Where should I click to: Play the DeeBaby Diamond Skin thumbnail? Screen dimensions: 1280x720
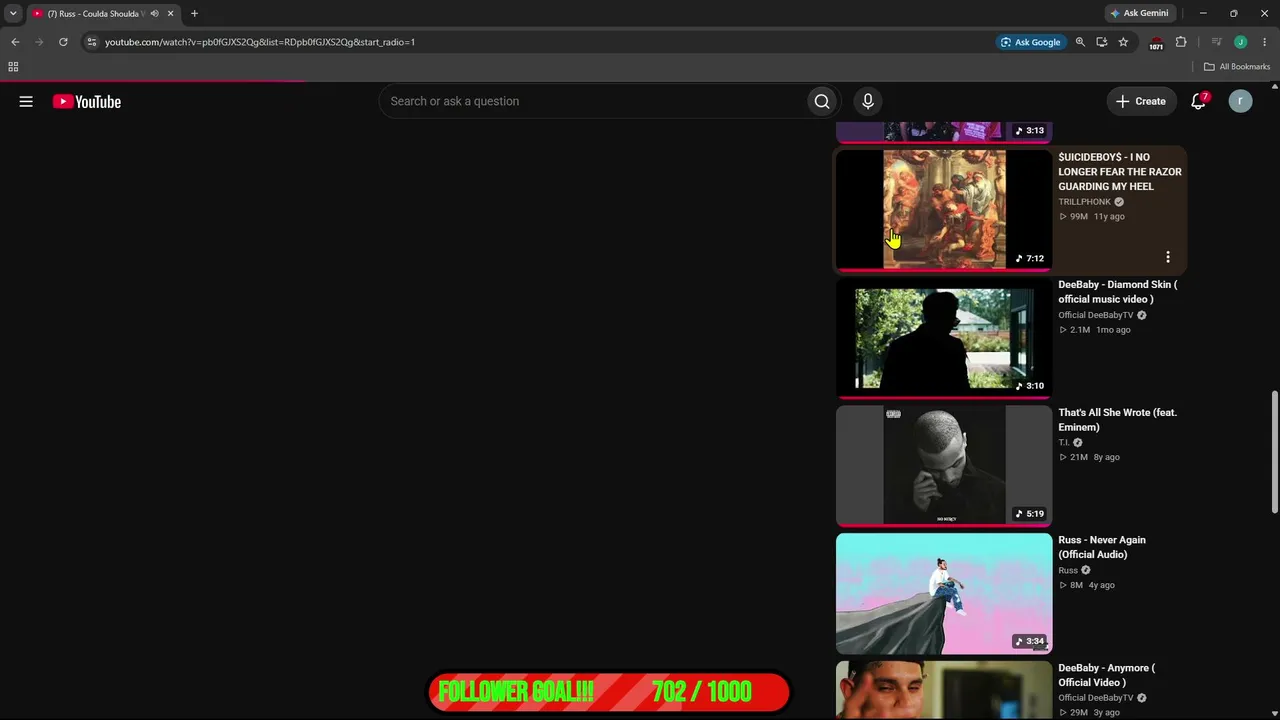coord(944,338)
